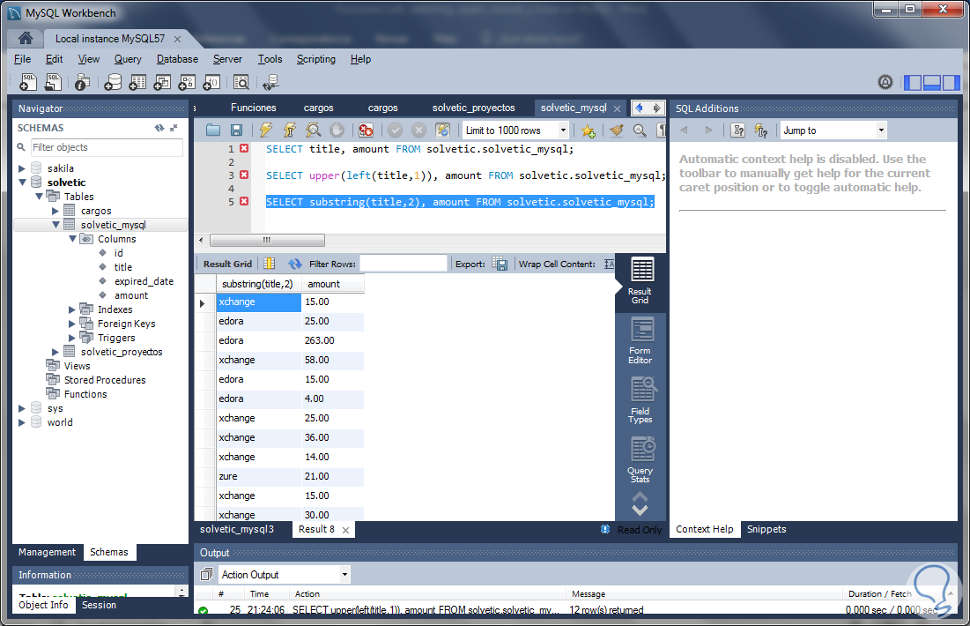The image size is (970, 626).
Task: Open the Database menu
Action: point(177,59)
